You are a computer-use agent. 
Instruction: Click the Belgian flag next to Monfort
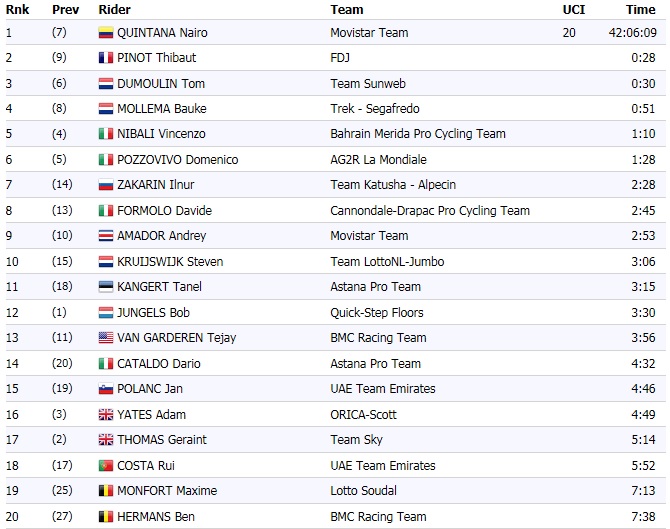pos(105,491)
